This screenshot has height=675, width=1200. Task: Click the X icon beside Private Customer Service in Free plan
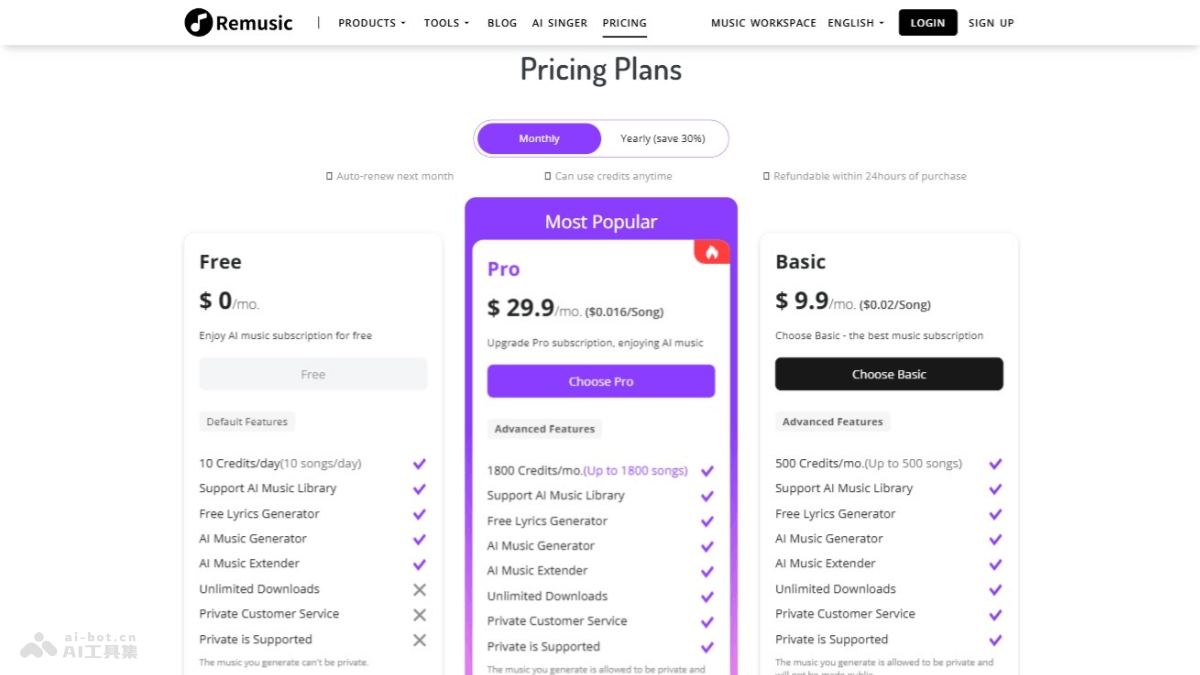(x=419, y=615)
